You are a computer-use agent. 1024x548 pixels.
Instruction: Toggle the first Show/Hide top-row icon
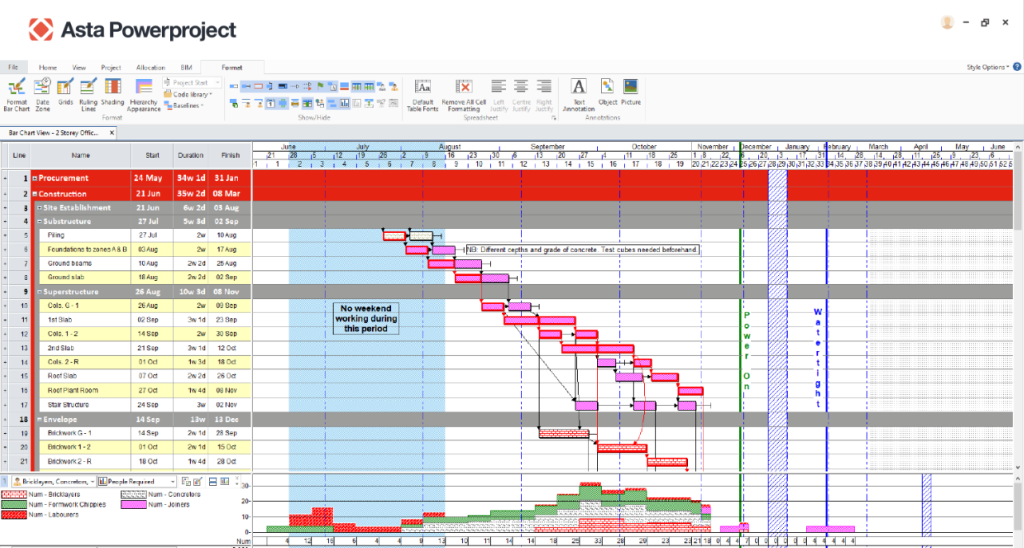pyautogui.click(x=234, y=86)
